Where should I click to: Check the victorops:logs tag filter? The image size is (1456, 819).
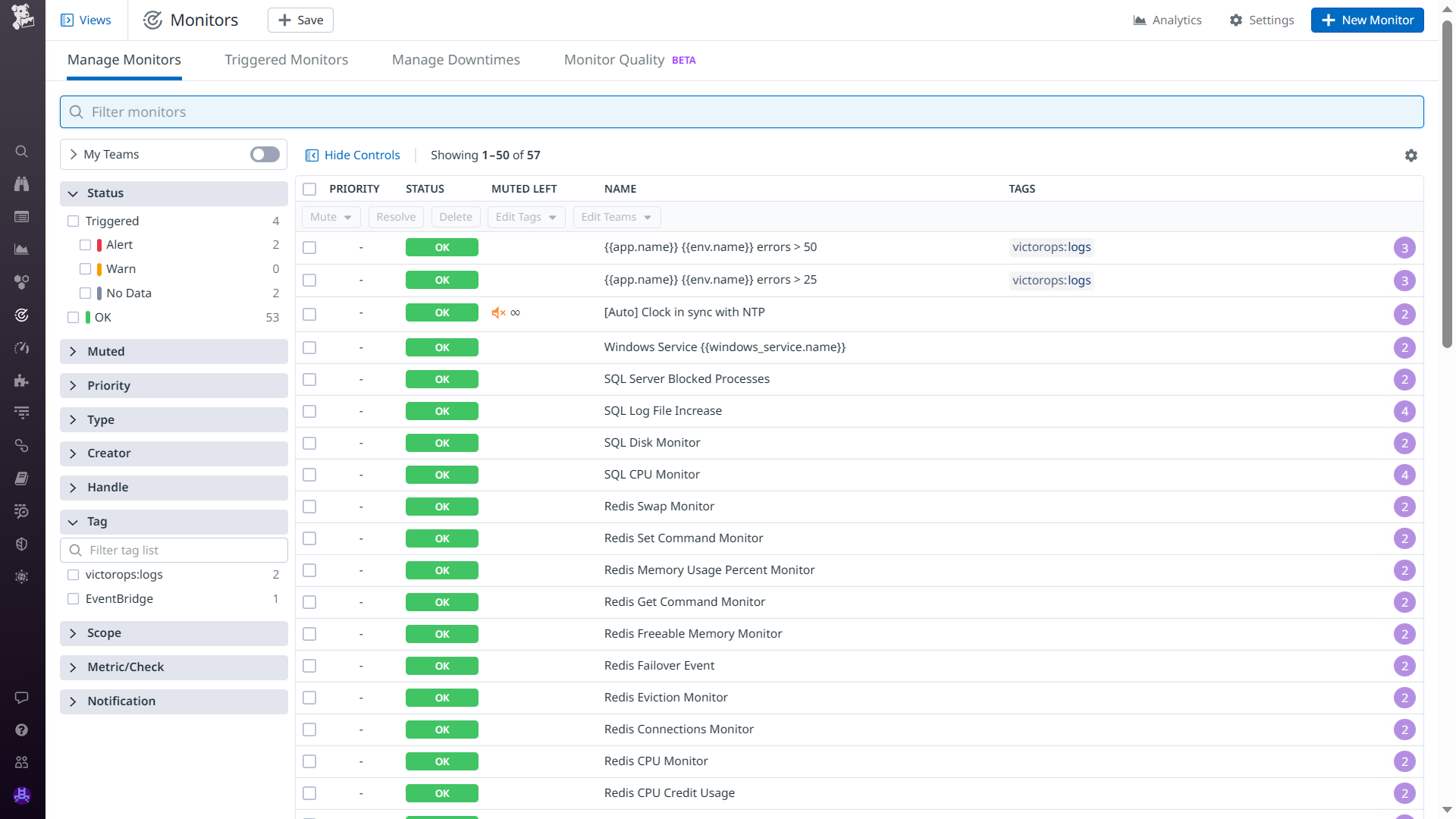tap(74, 575)
